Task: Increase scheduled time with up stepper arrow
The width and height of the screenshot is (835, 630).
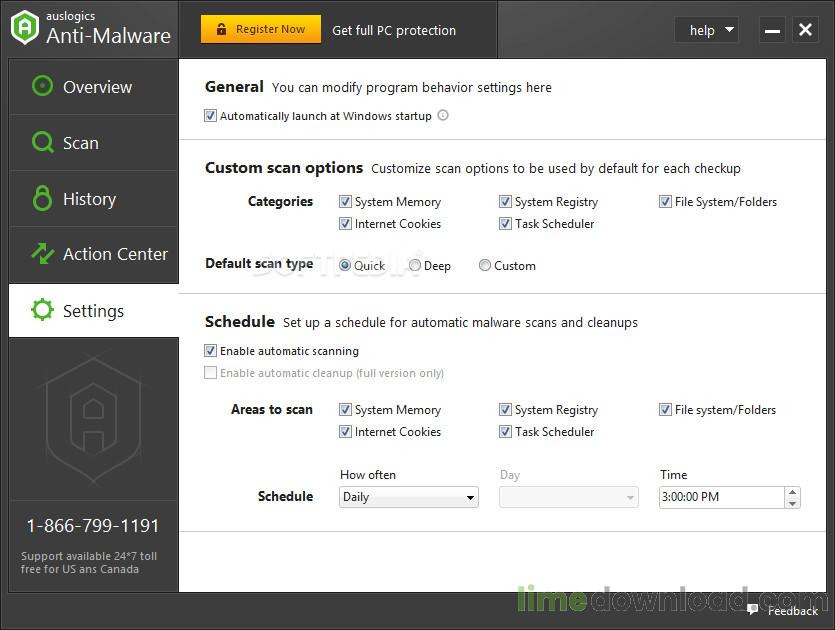Action: [x=792, y=492]
